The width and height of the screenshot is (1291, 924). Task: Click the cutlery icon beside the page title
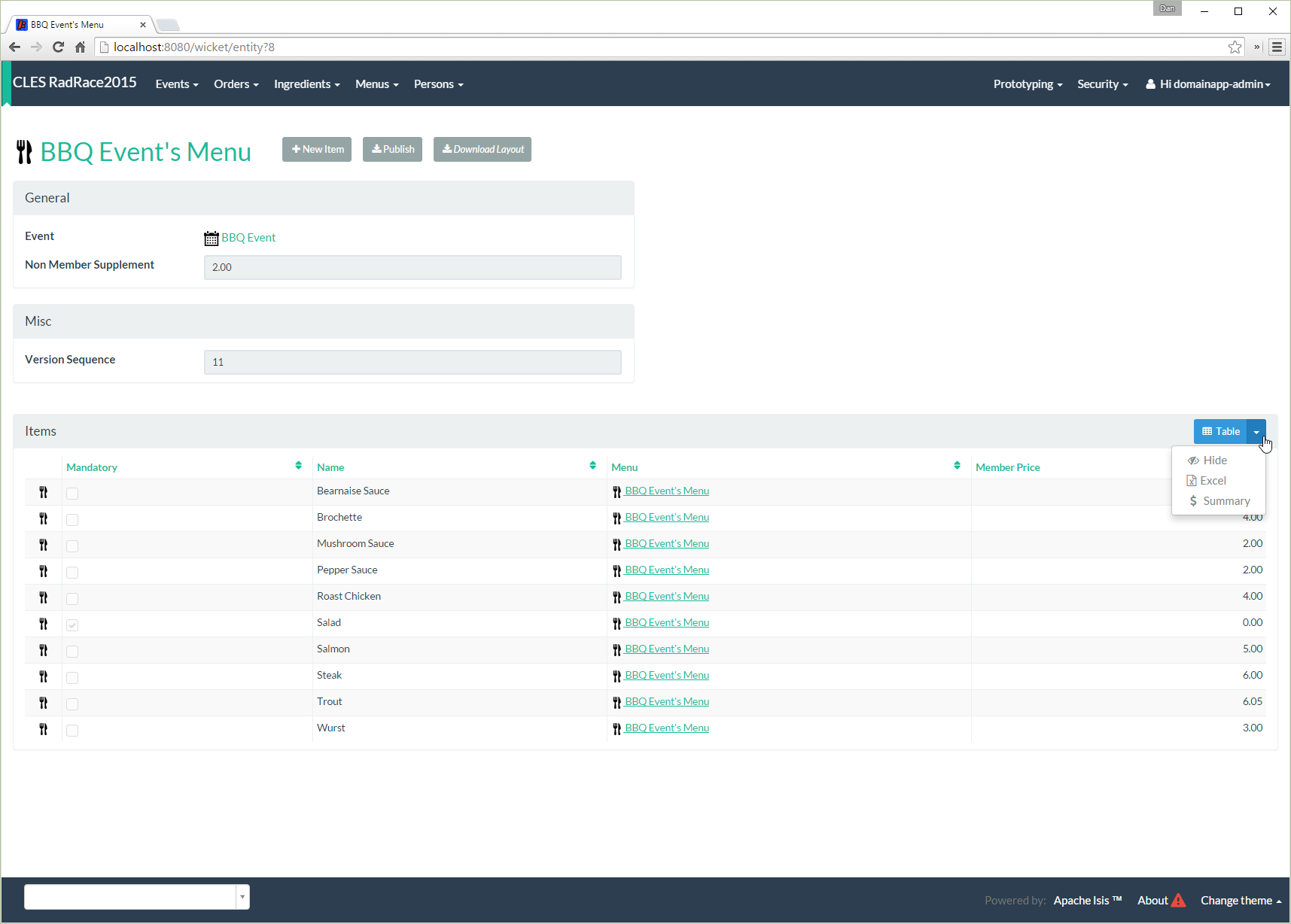24,152
